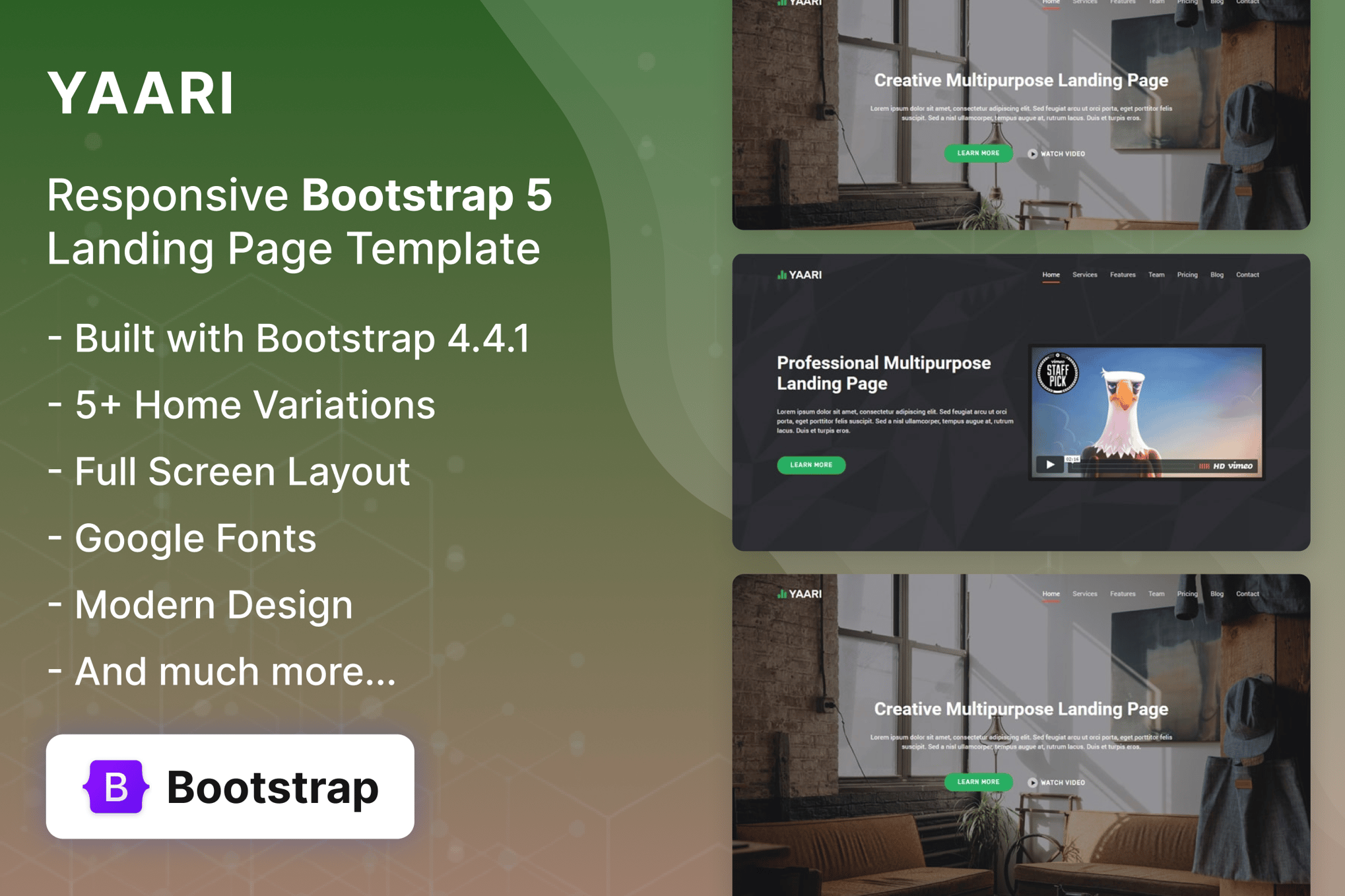Toggle the HD quality icon in the video player
This screenshot has width=1345, height=896.
click(x=1219, y=466)
